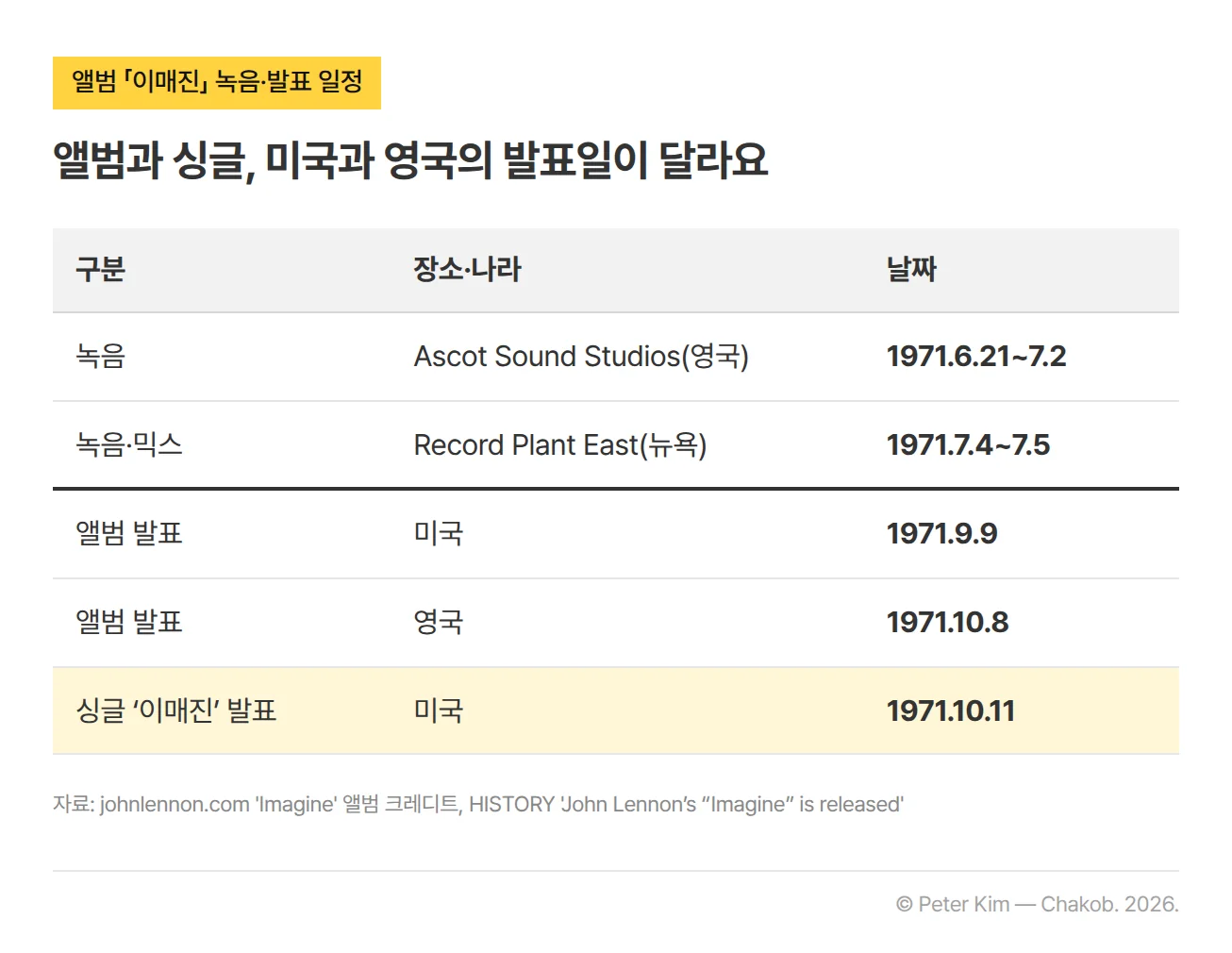Select the date "1971.10.11"
The width and height of the screenshot is (1232, 953).
951,711
